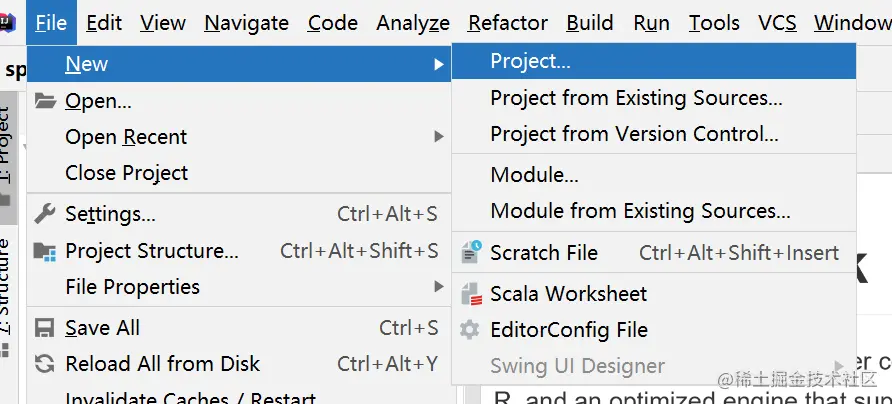Choose Module from Existing Sources
Image resolution: width=892 pixels, height=404 pixels.
click(640, 211)
